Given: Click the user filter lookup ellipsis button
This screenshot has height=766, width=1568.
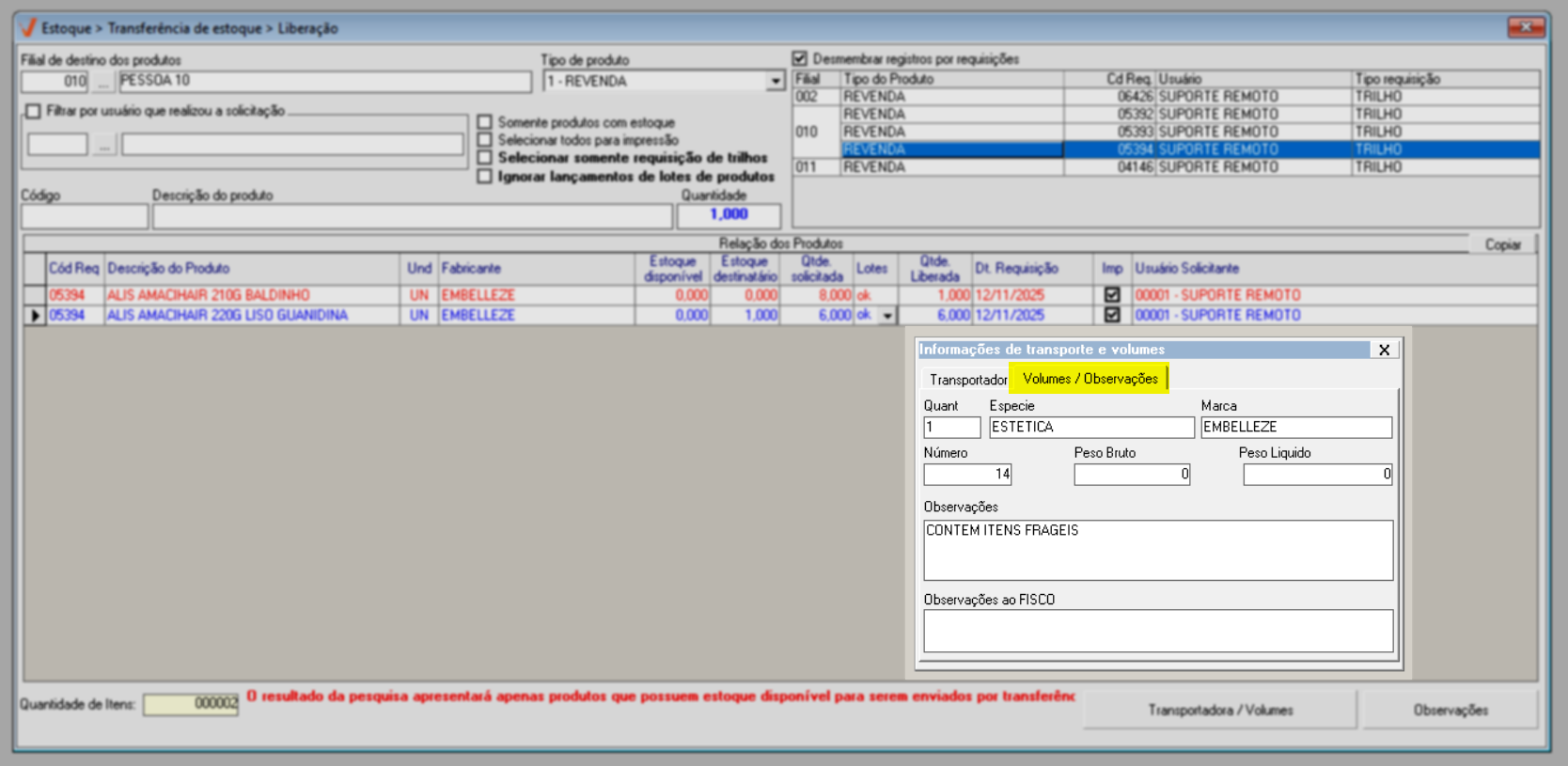Looking at the screenshot, I should click(103, 145).
